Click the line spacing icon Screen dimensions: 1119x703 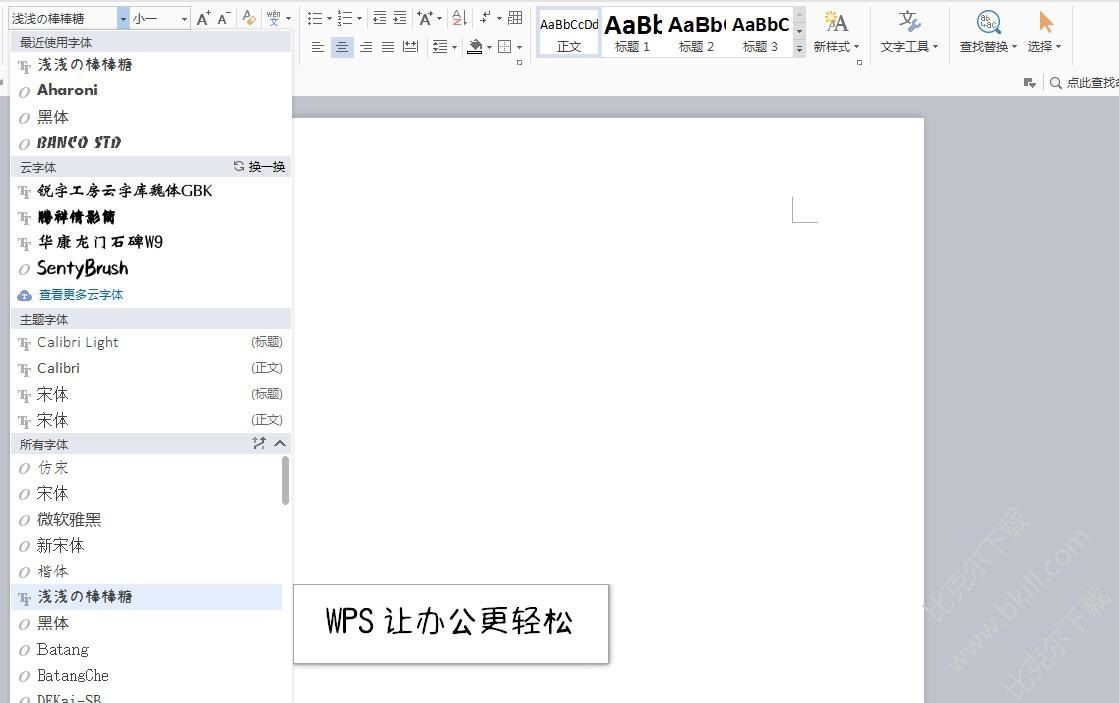[440, 47]
